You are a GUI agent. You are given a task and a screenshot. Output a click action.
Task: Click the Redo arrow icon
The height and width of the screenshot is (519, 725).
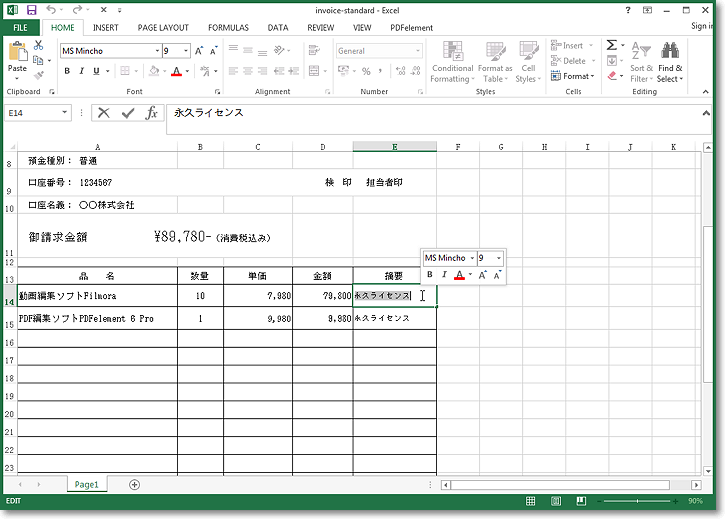[x=77, y=10]
